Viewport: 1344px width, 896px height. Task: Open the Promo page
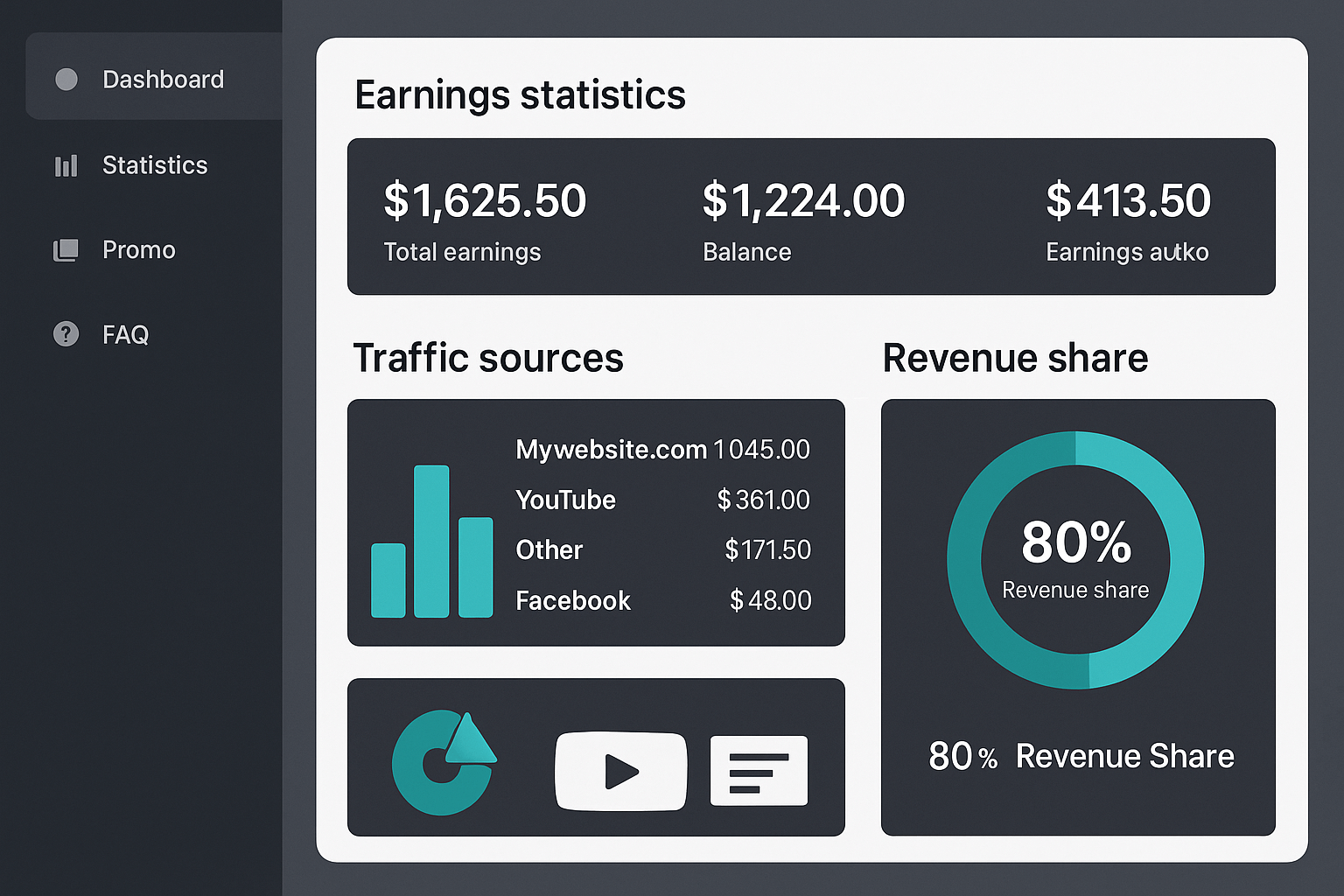[x=139, y=250]
